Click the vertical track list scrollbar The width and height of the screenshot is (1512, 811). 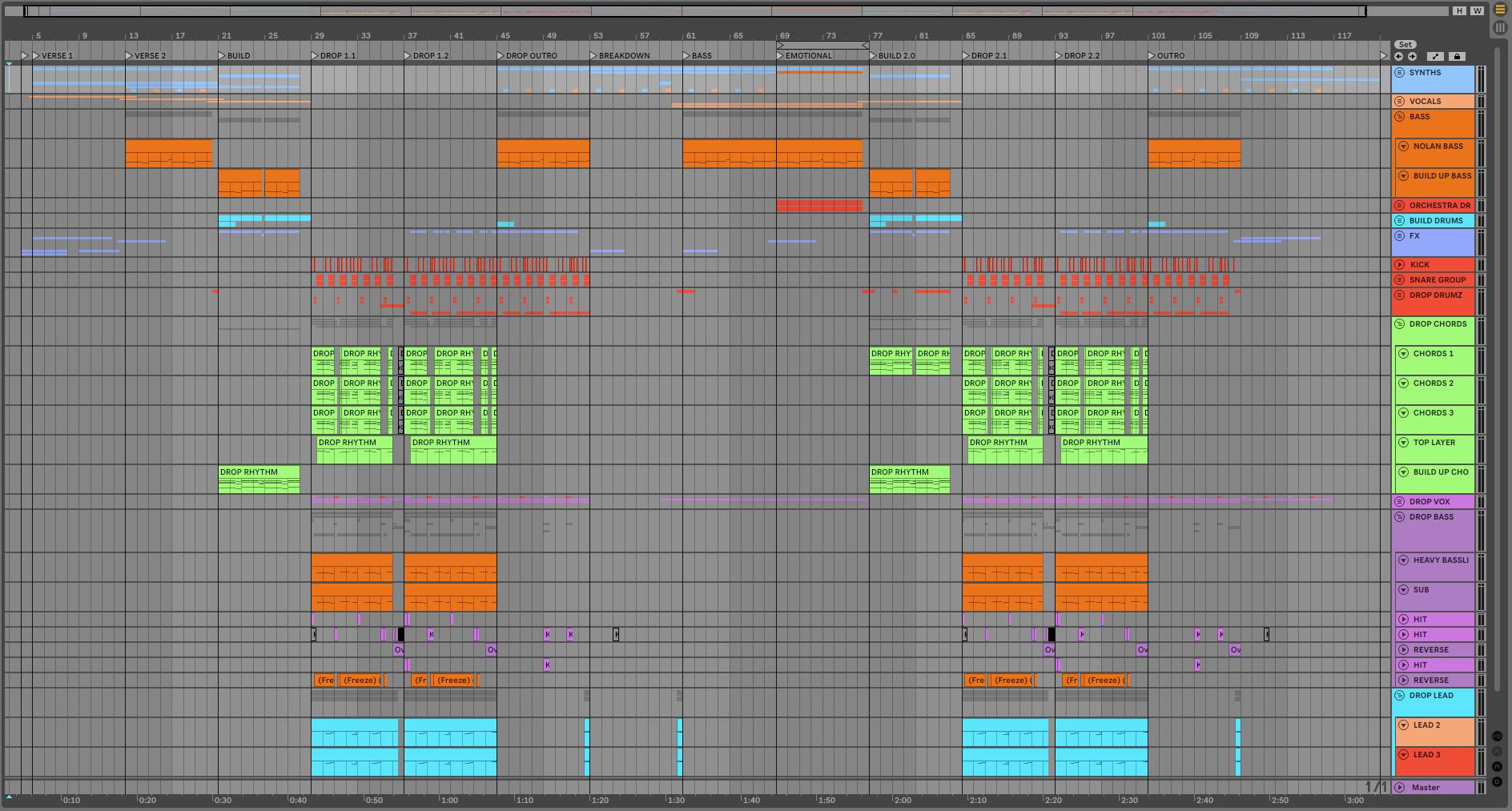pos(1497,368)
